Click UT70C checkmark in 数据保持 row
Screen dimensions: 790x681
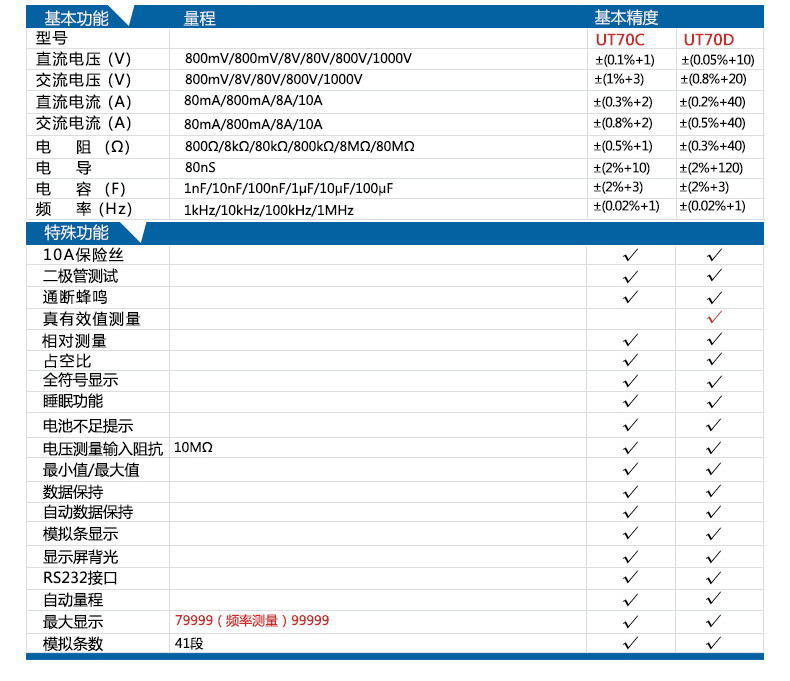click(630, 491)
